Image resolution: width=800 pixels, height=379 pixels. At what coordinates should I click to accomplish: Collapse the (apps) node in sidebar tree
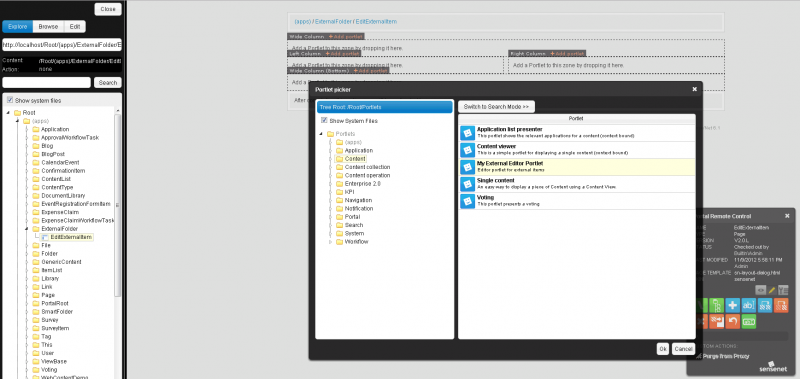pos(17,121)
